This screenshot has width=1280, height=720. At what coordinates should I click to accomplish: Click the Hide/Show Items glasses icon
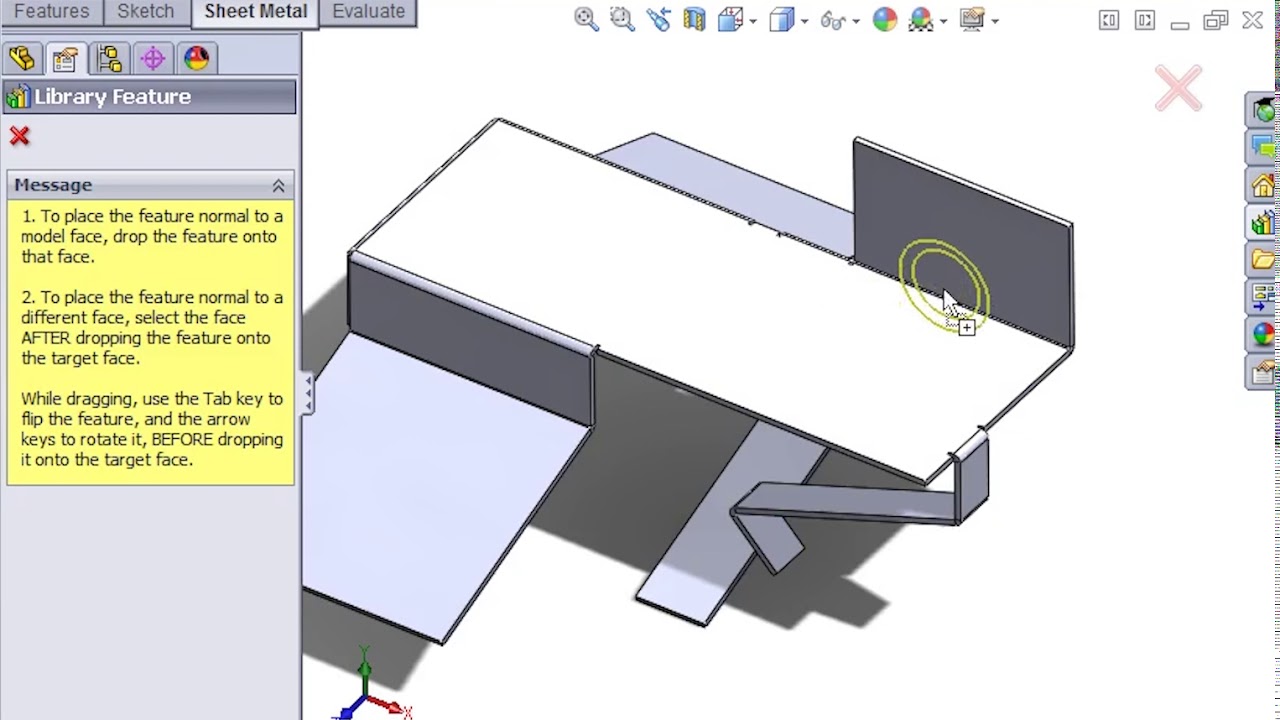(x=832, y=19)
